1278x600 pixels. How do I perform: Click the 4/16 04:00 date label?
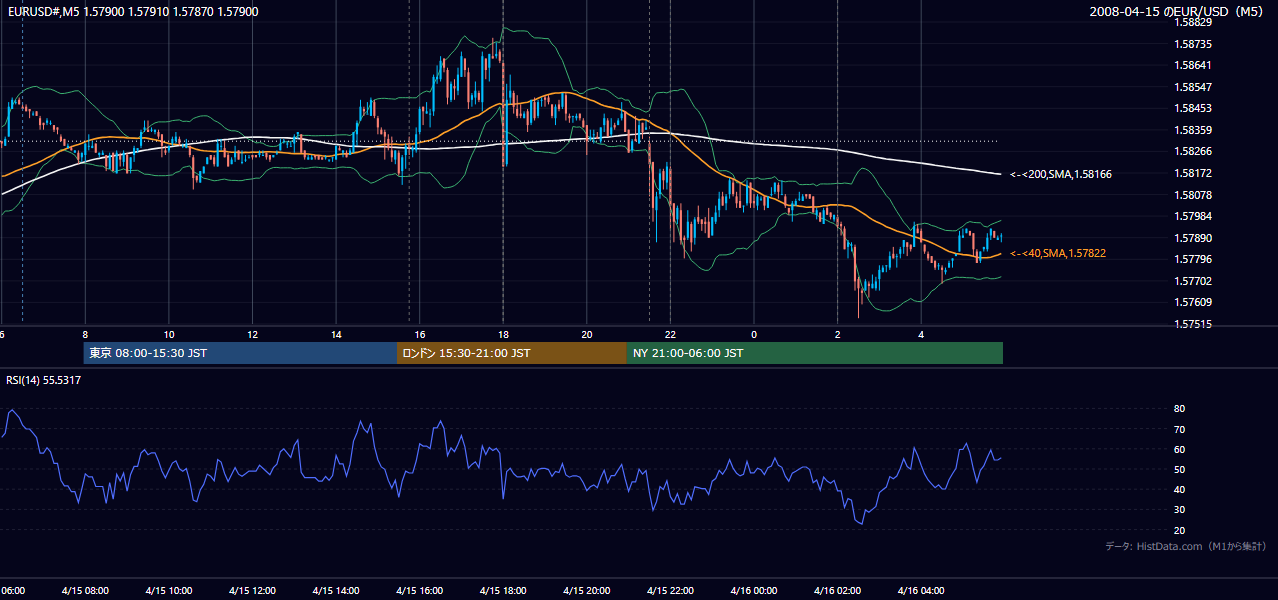[x=921, y=591]
